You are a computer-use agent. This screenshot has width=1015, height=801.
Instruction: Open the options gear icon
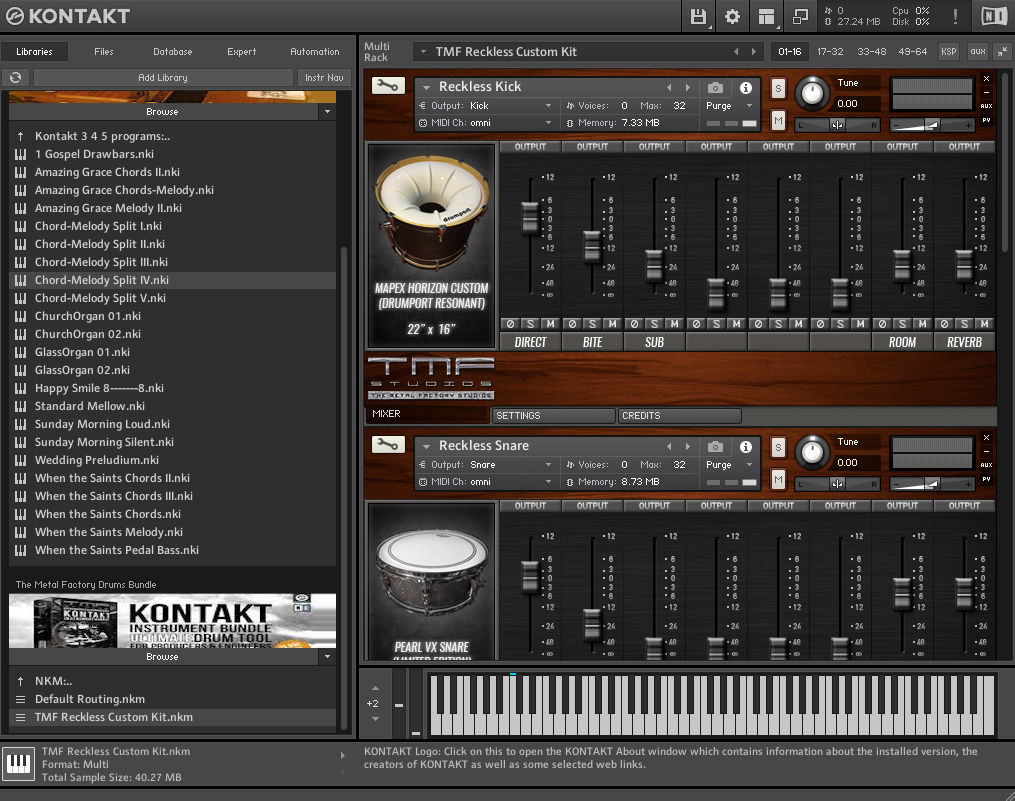coord(732,16)
